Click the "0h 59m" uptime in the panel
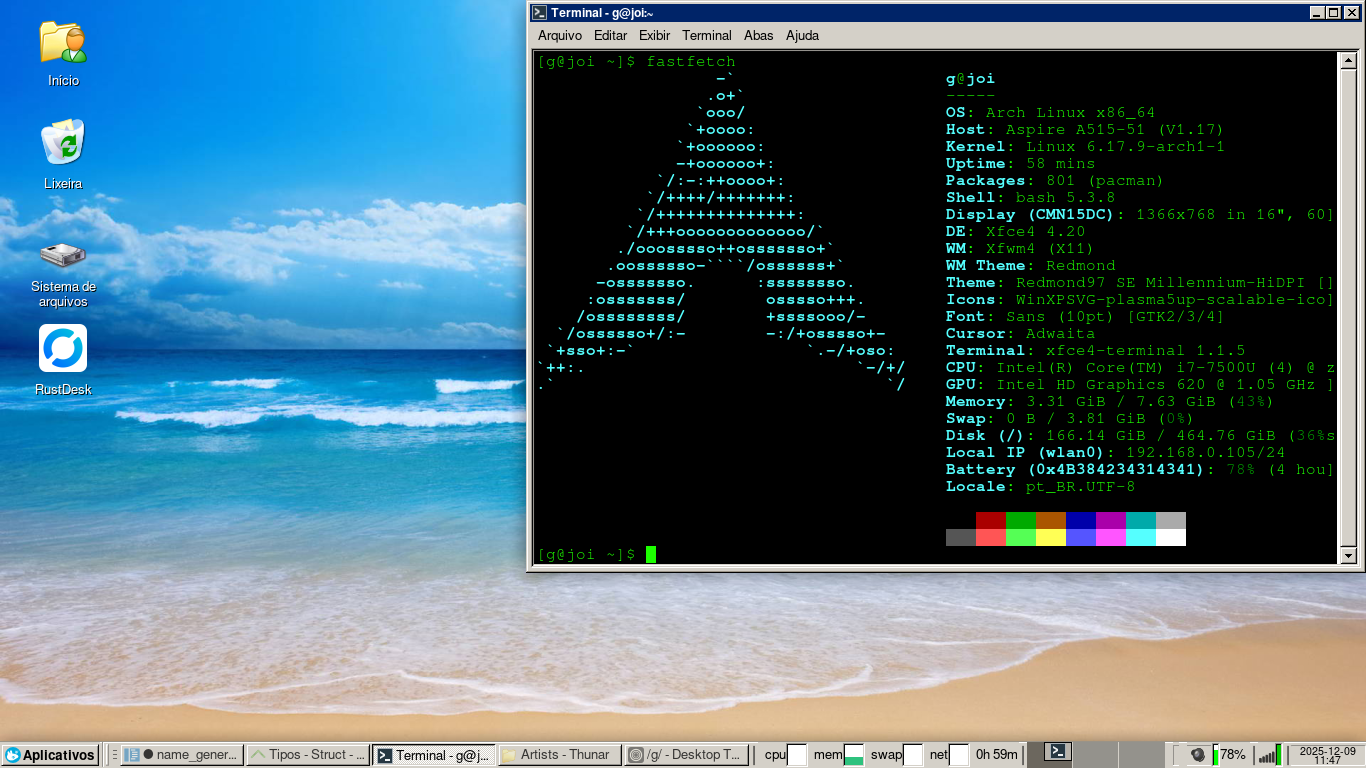Screen dimensions: 1366x768 997,755
